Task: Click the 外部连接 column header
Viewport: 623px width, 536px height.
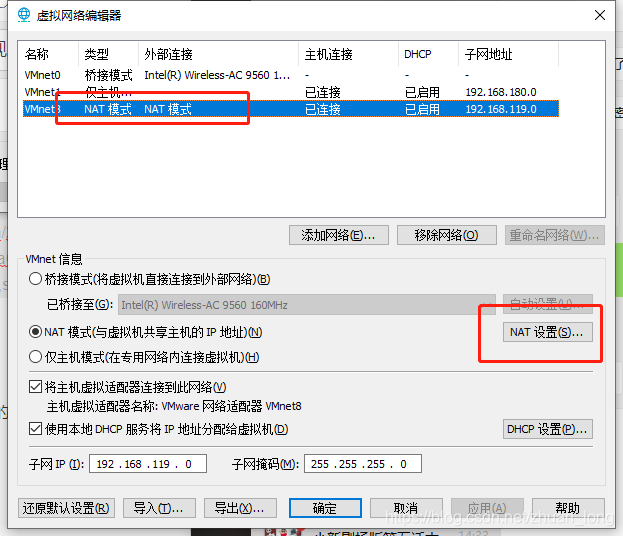Action: tap(219, 54)
